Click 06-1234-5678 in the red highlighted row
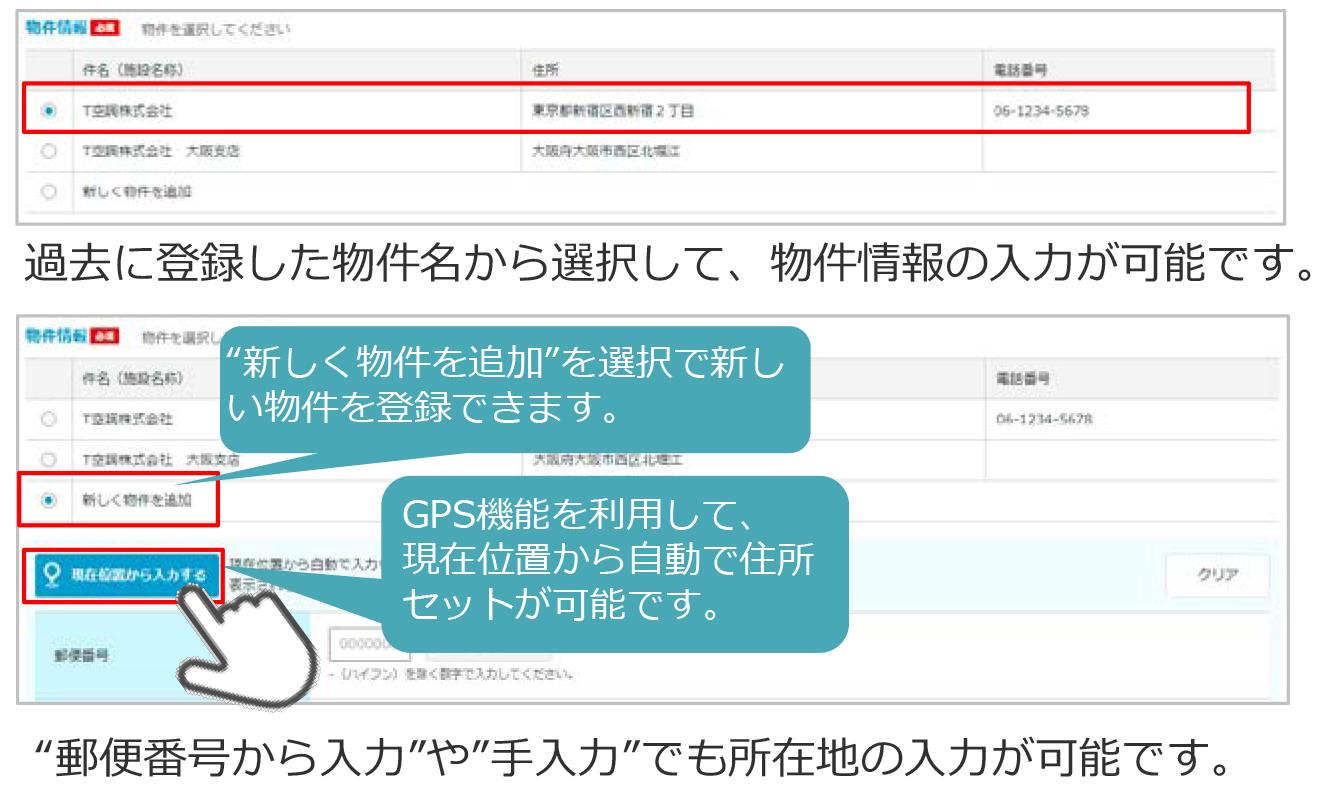Viewport: 1327px width, 805px height. pos(1041,111)
